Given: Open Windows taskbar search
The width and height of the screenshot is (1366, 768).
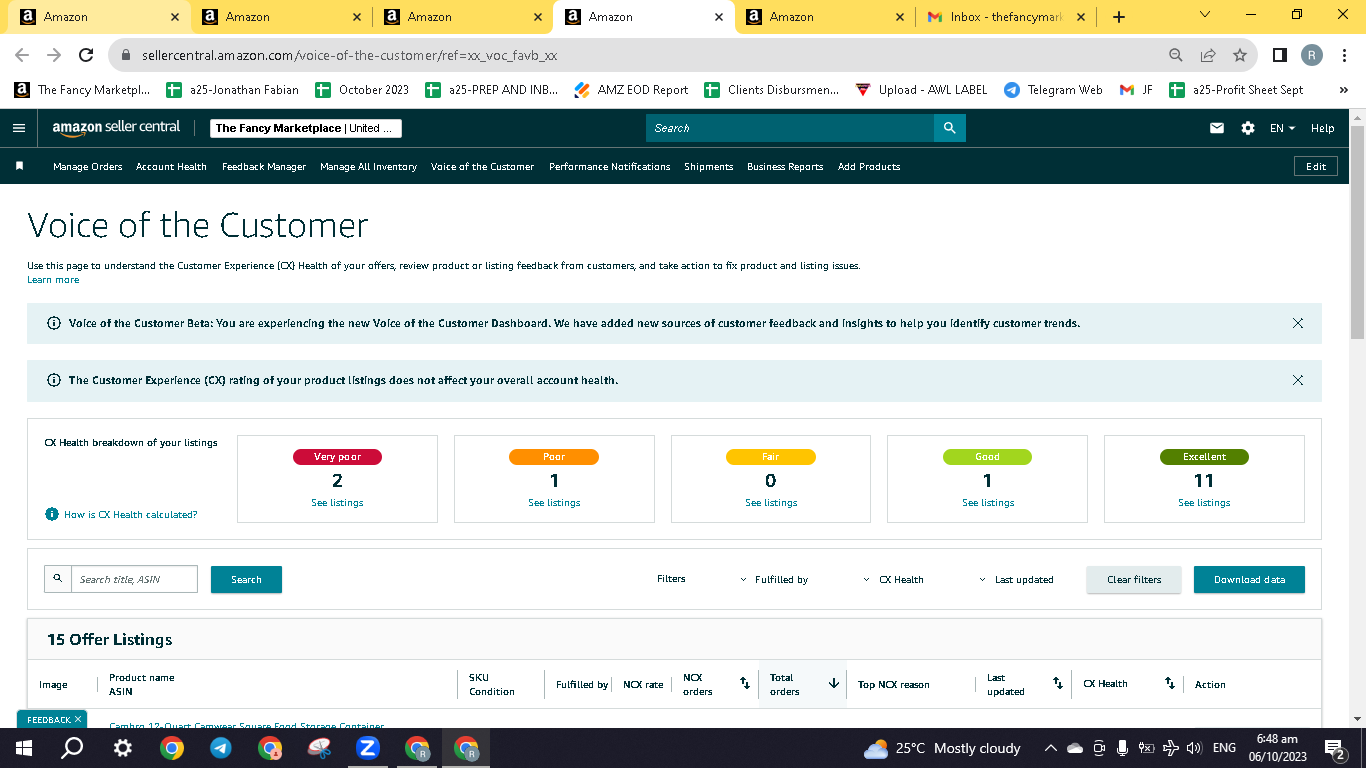Looking at the screenshot, I should 72,748.
